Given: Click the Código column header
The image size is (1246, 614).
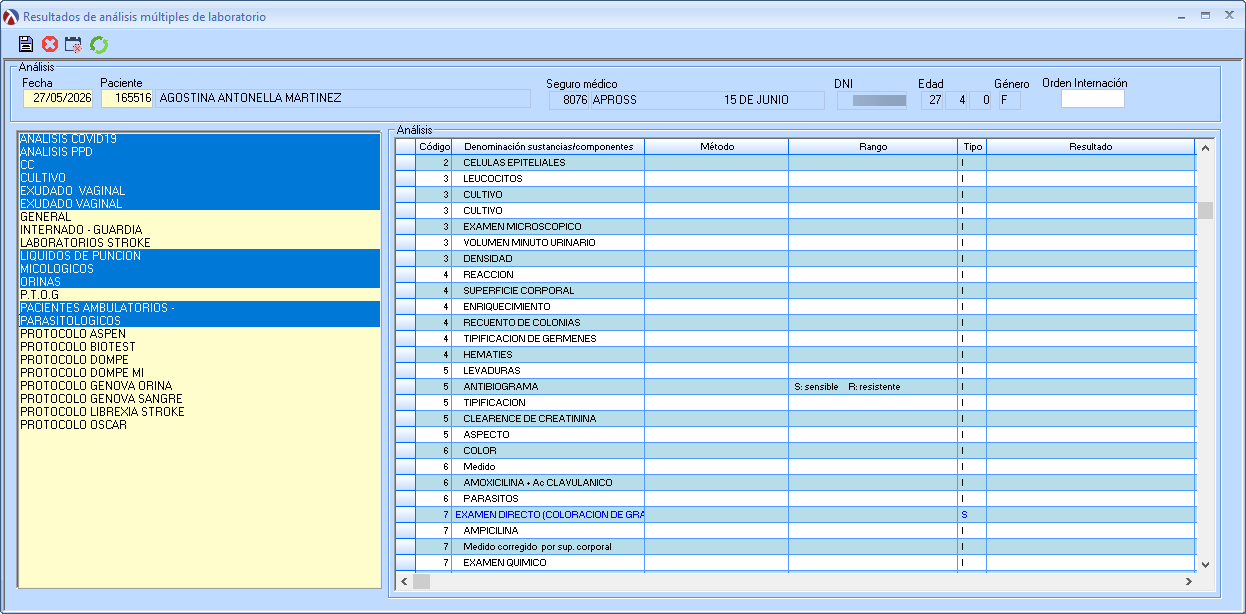Looking at the screenshot, I should pos(434,147).
